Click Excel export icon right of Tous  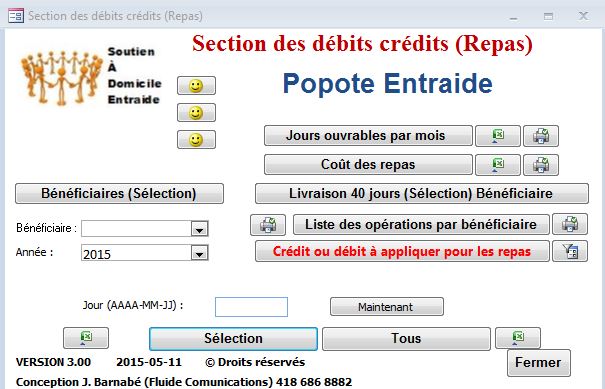pos(518,338)
